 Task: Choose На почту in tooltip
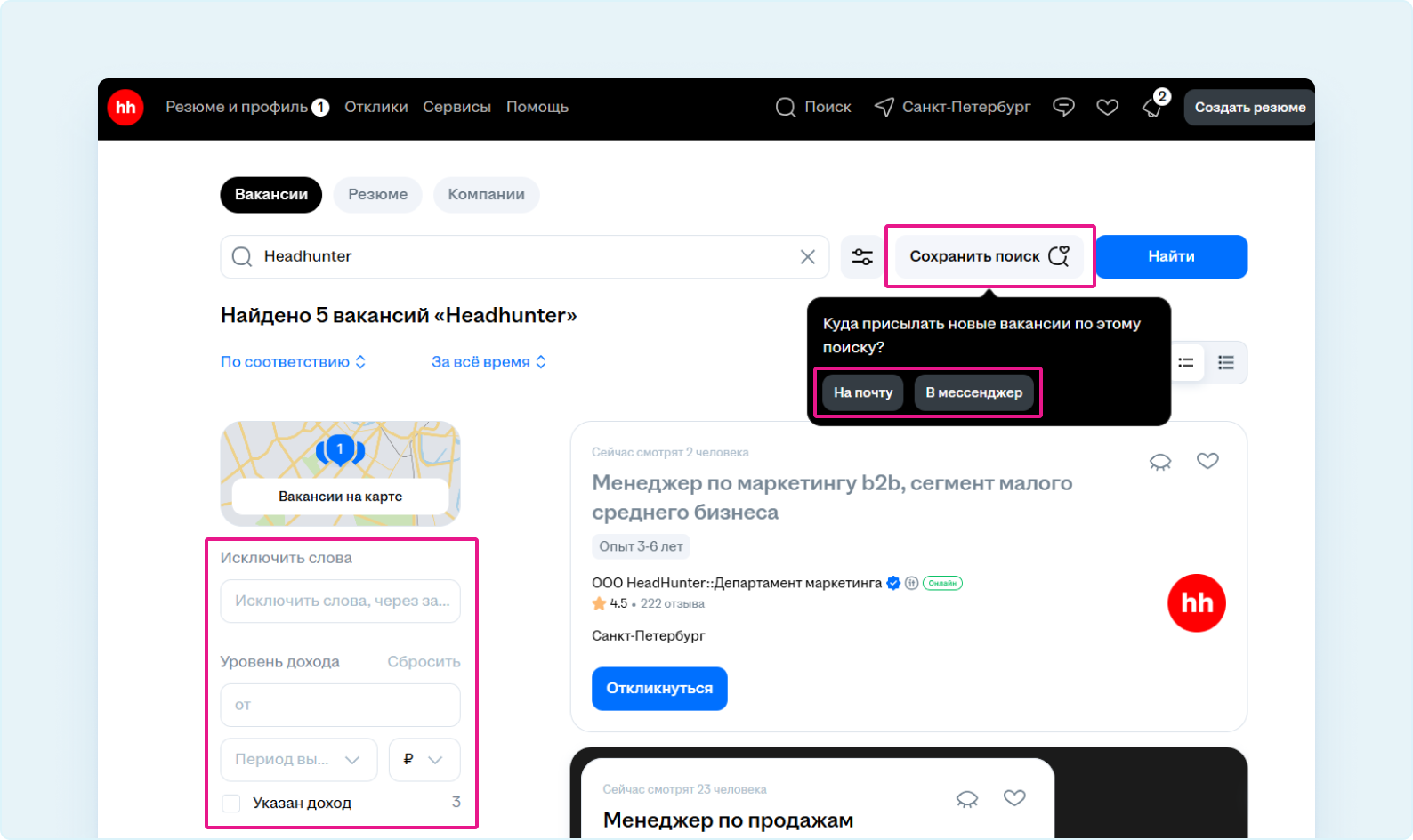pos(863,392)
